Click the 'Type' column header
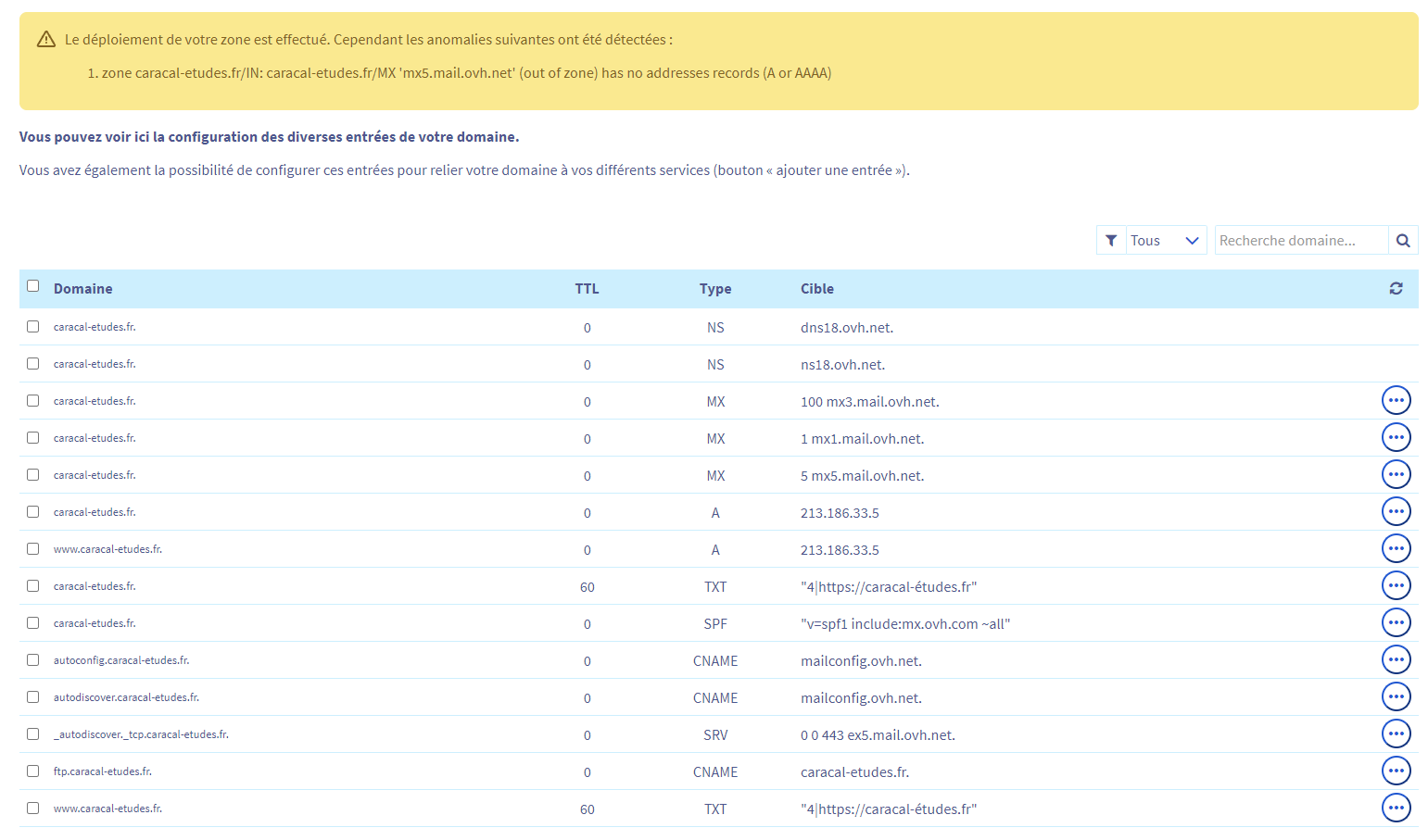 [714, 289]
